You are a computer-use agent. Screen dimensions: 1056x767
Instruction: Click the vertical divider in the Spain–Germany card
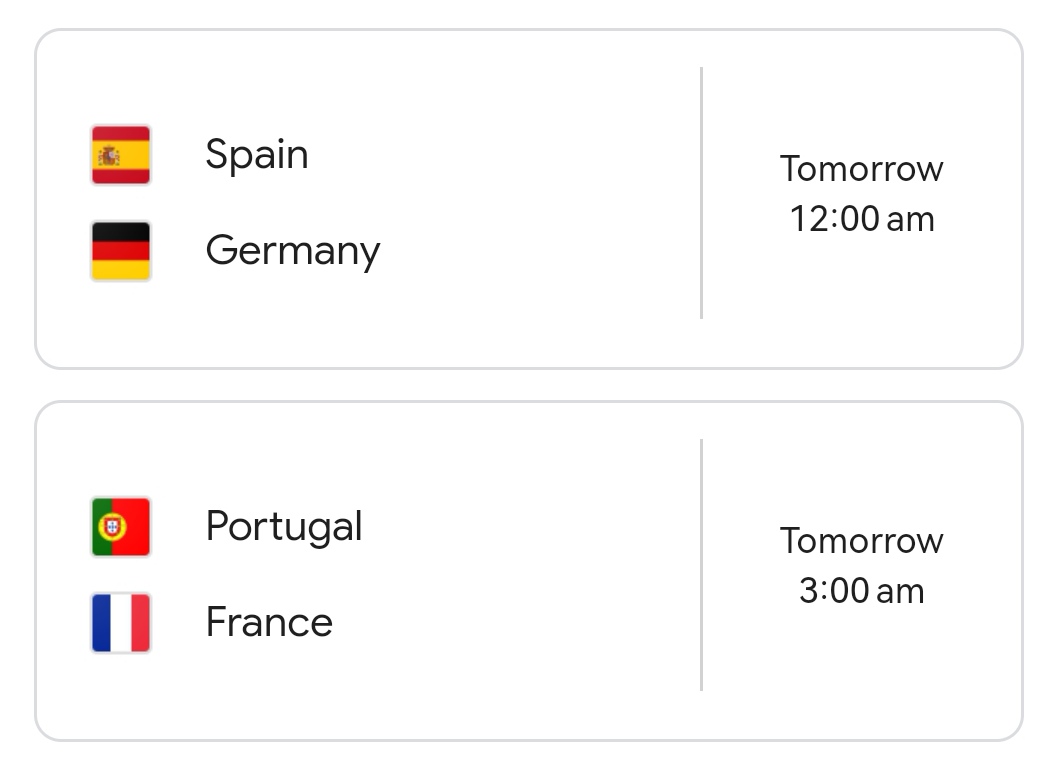coord(701,193)
